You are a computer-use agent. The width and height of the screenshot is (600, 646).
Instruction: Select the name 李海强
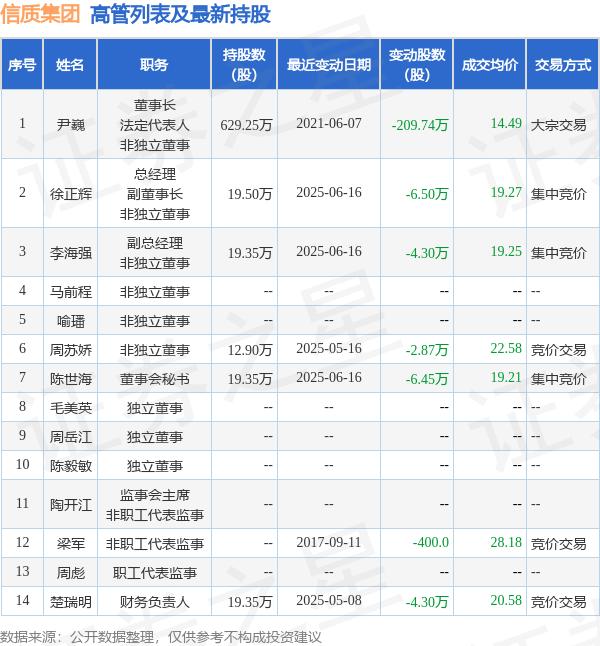pos(71,253)
